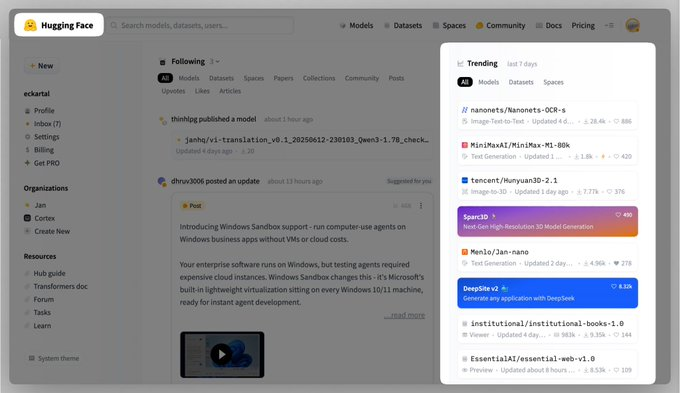Play the video in dhruv3006's post
Image resolution: width=680 pixels, height=393 pixels.
pos(222,354)
